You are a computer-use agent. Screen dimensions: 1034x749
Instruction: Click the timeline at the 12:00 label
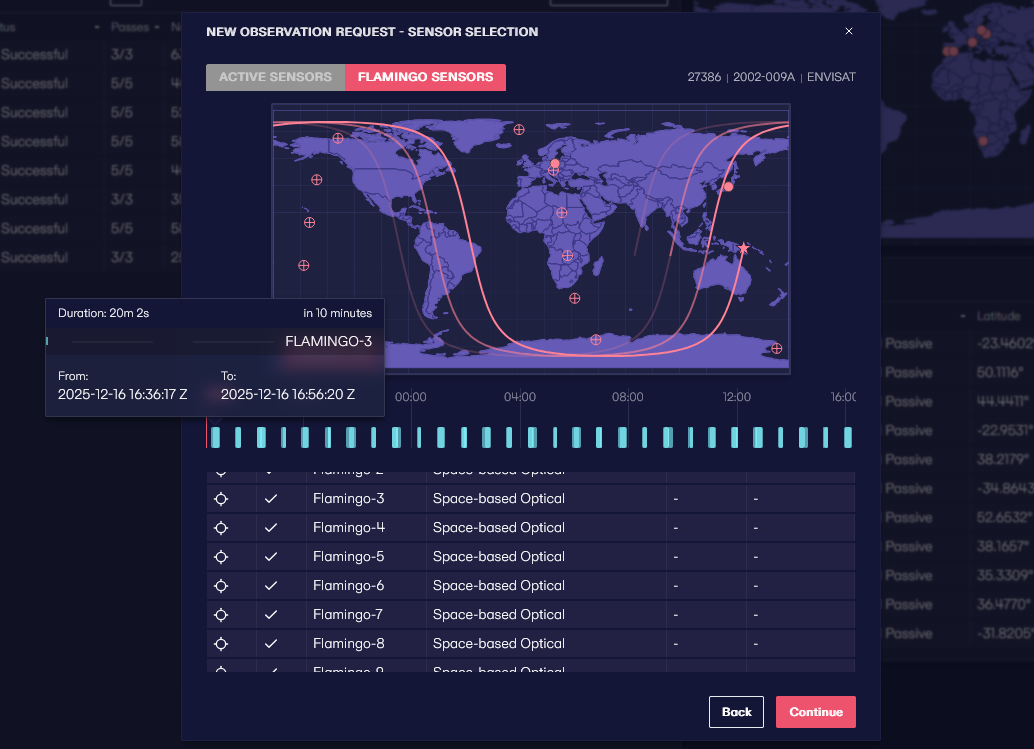click(737, 398)
